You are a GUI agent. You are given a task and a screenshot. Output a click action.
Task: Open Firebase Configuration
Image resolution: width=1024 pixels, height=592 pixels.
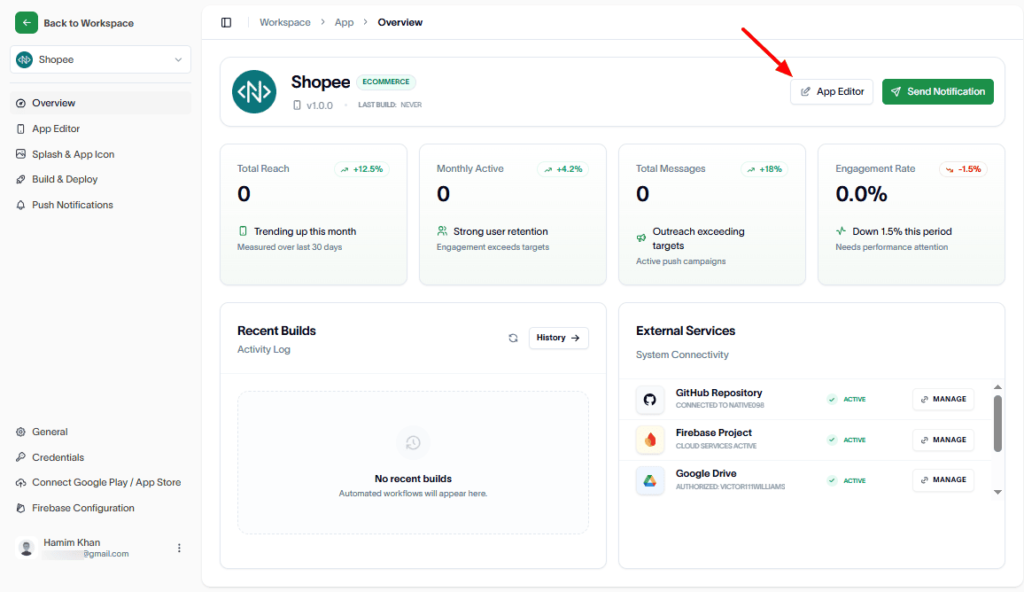pyautogui.click(x=101, y=508)
